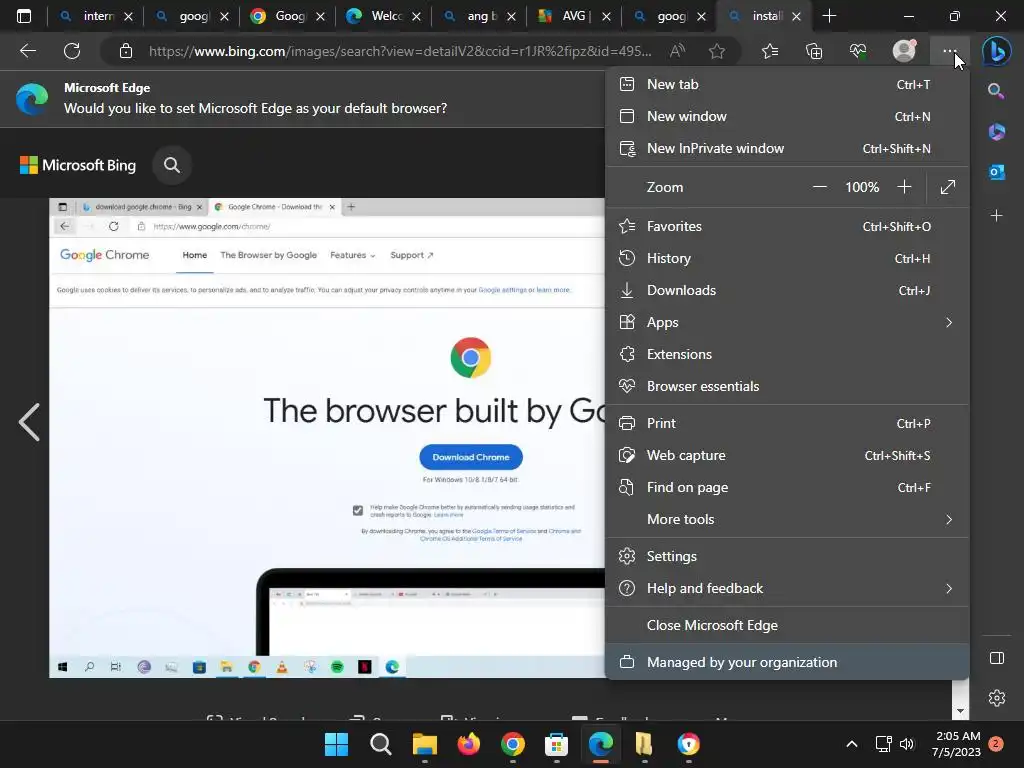Open the Collections toolbar icon
The image size is (1024, 768).
pos(814,51)
